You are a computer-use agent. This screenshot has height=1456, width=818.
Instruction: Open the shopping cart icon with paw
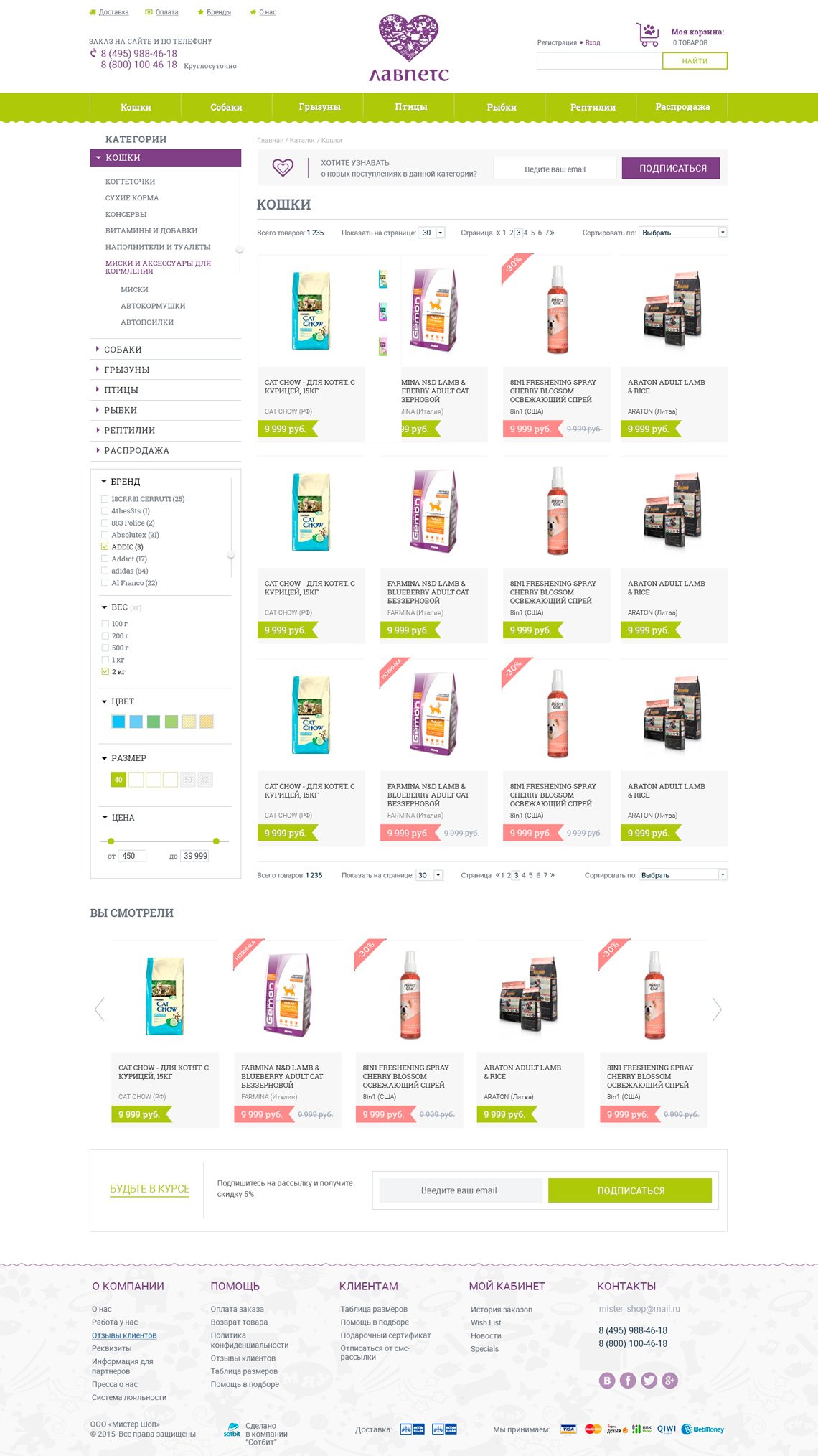click(648, 34)
